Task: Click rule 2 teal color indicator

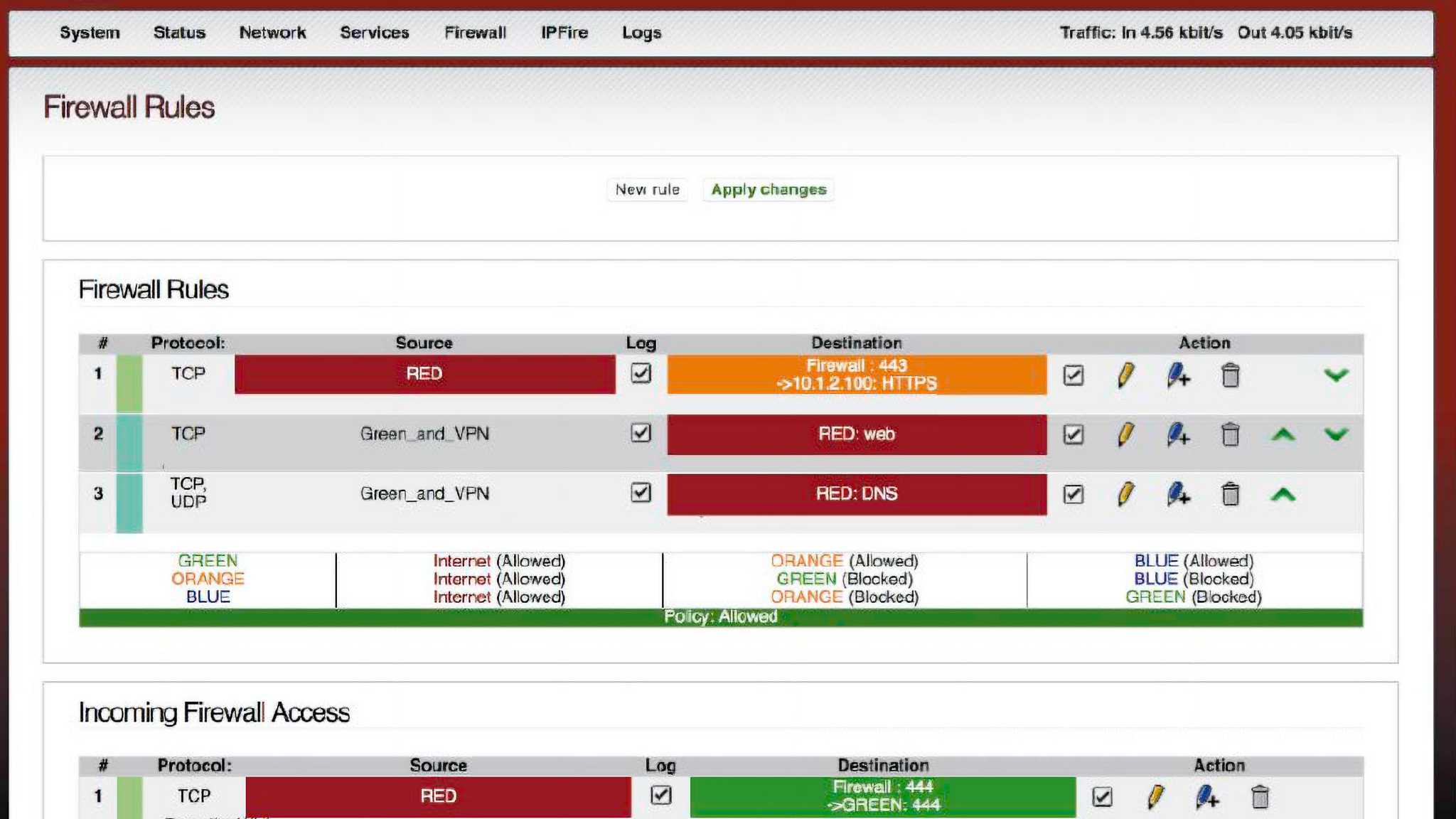Action: [129, 442]
